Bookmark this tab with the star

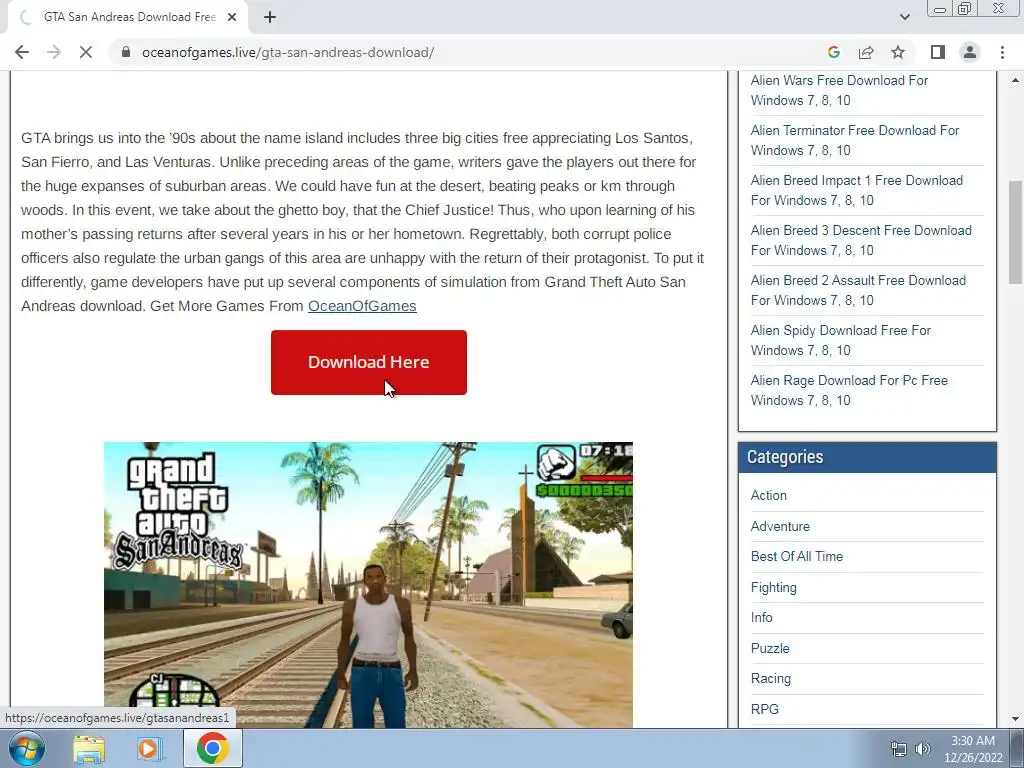pos(898,52)
